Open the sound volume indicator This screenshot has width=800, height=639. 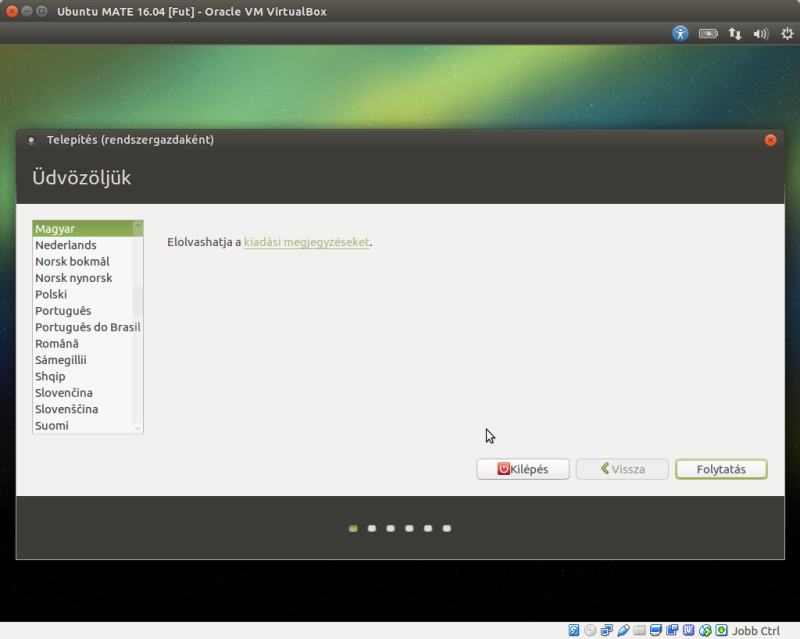point(761,34)
